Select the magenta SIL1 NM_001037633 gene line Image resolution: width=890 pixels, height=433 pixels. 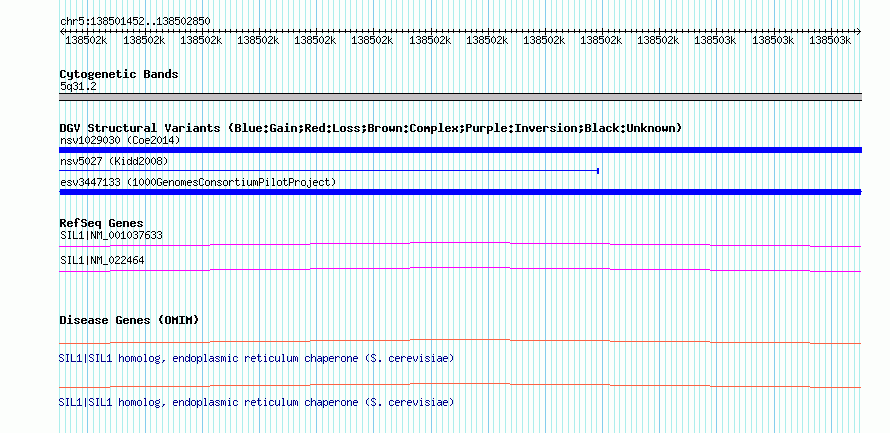460,245
